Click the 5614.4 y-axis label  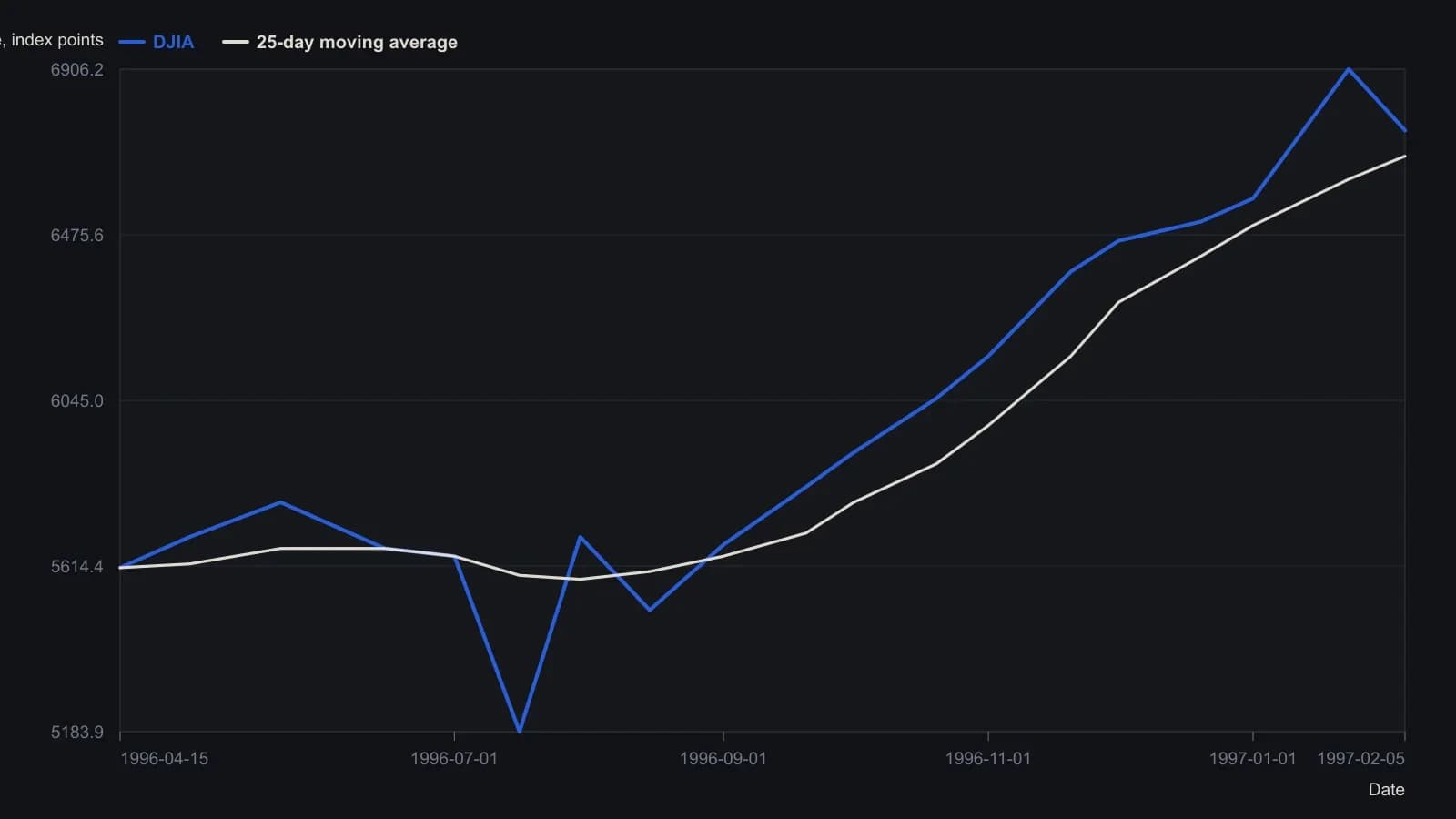tap(77, 567)
